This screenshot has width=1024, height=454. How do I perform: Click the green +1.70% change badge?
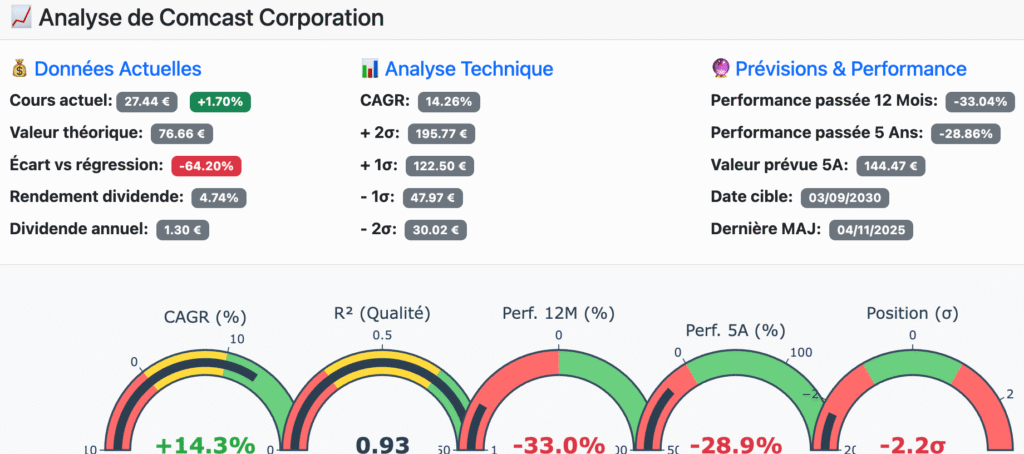220,101
